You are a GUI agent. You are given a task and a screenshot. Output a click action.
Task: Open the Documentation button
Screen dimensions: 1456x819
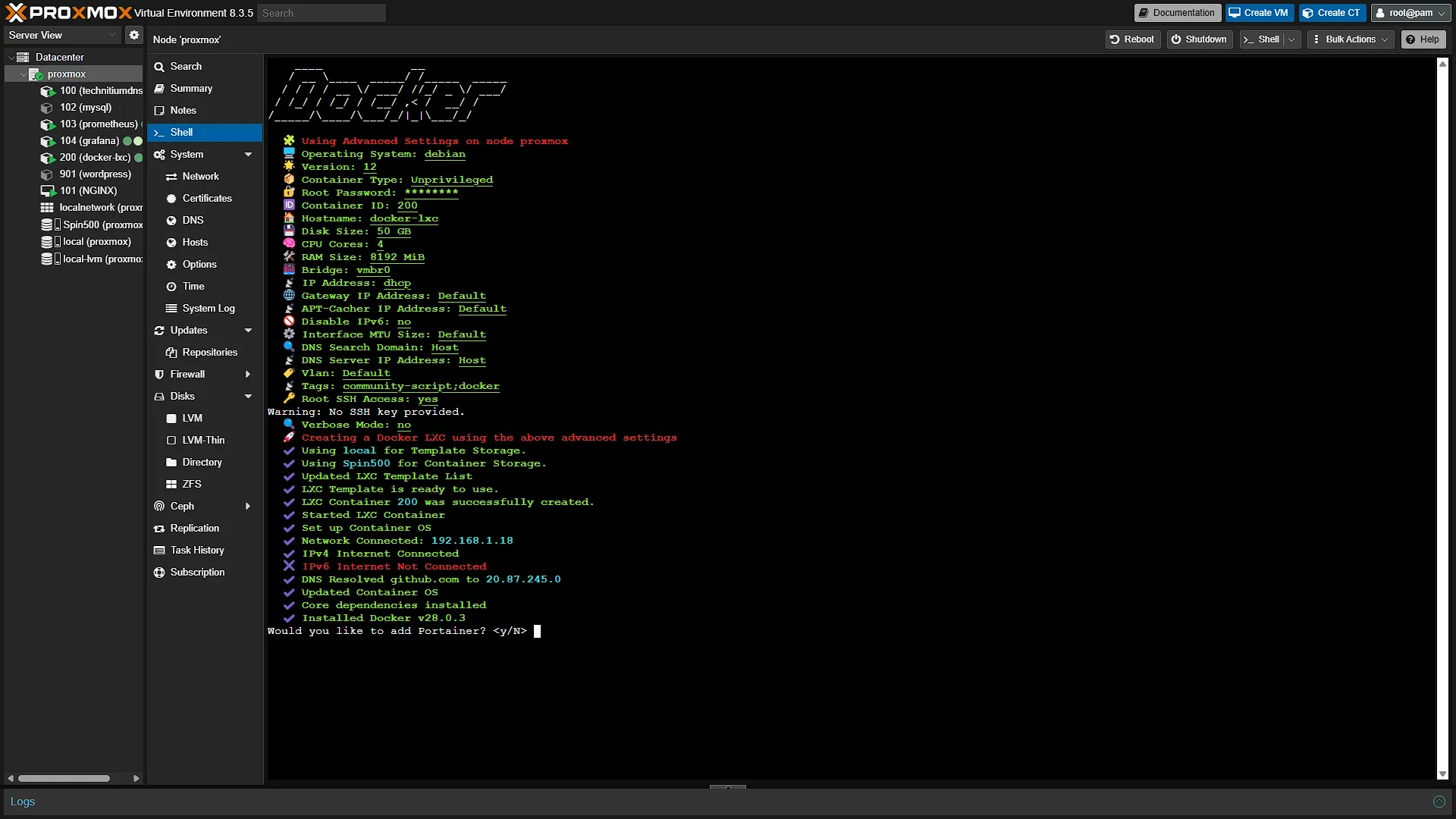click(1177, 13)
